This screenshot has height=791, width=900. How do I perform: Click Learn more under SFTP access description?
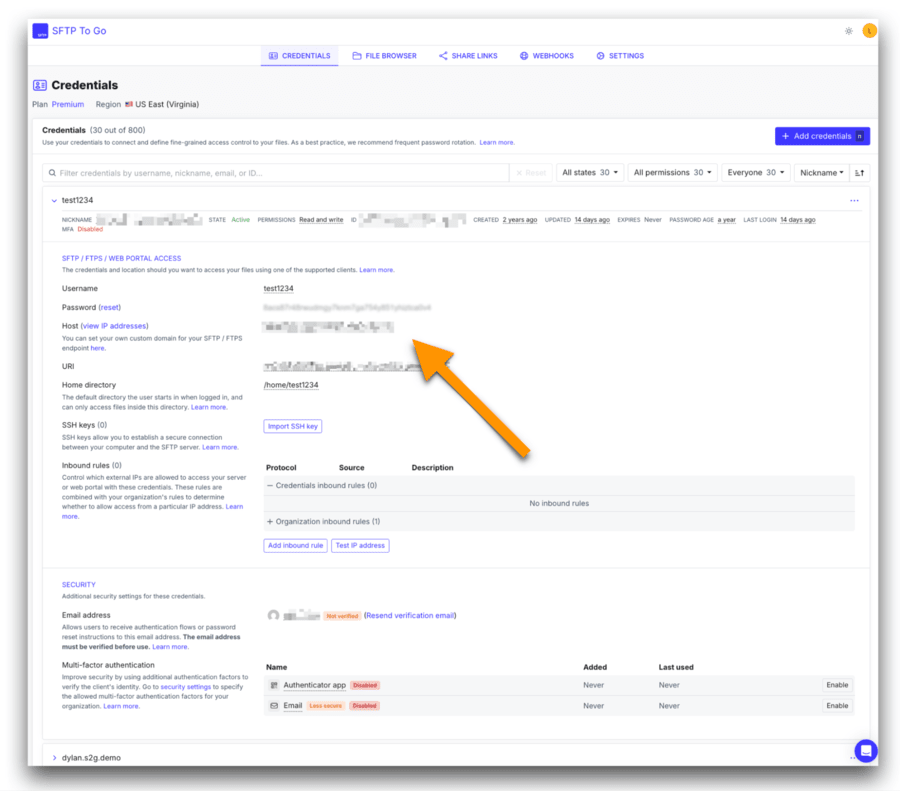click(376, 270)
